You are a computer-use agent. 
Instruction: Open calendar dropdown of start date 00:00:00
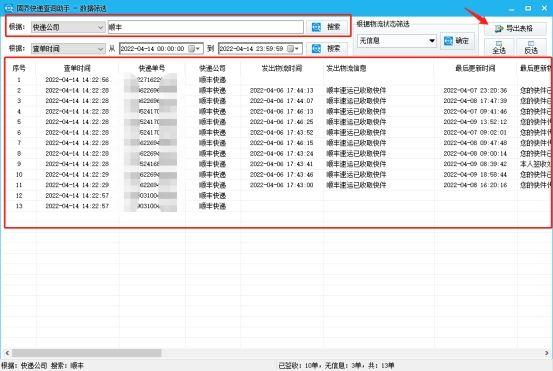coord(194,49)
